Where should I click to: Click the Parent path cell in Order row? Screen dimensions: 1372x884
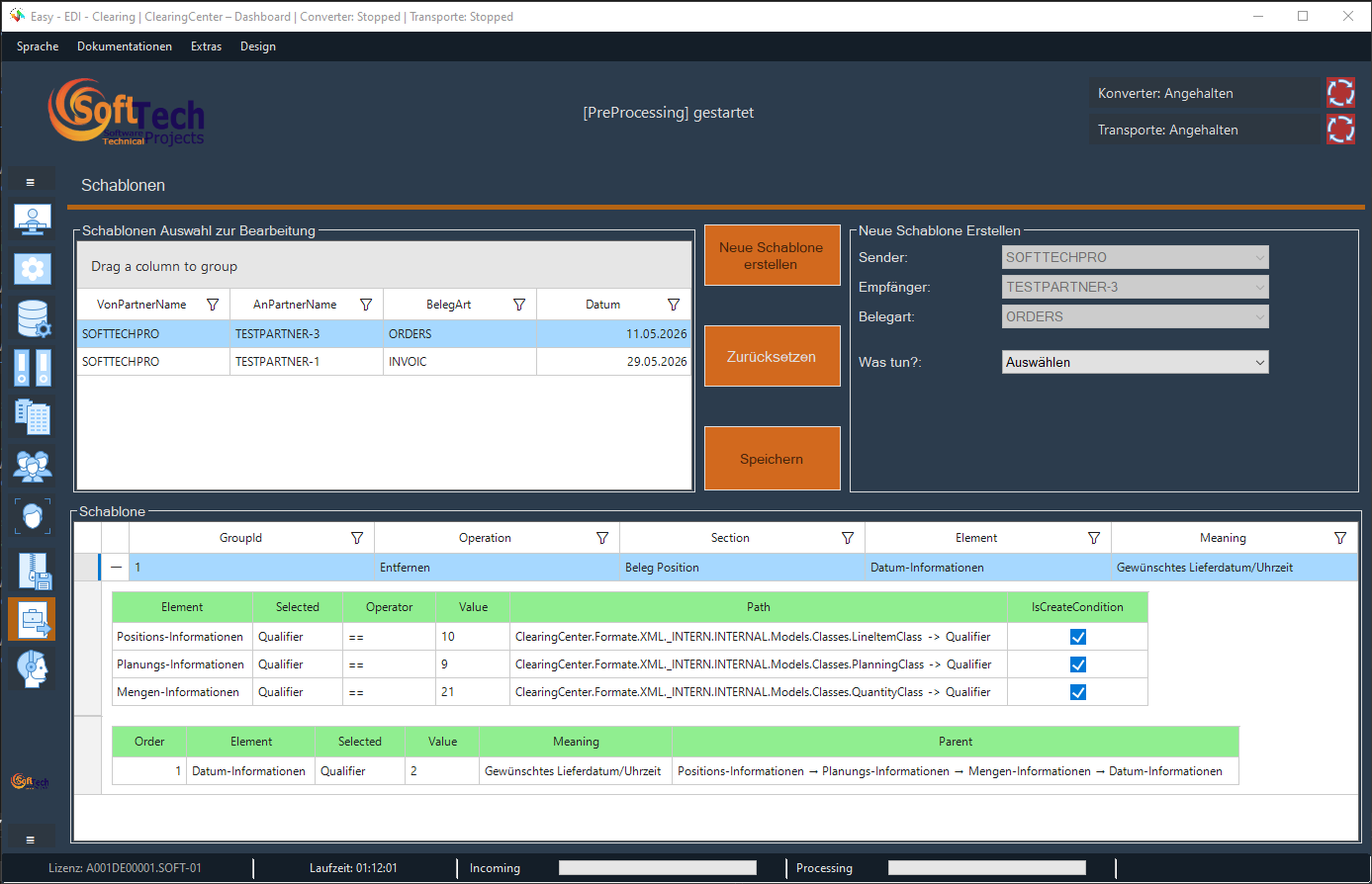click(956, 771)
